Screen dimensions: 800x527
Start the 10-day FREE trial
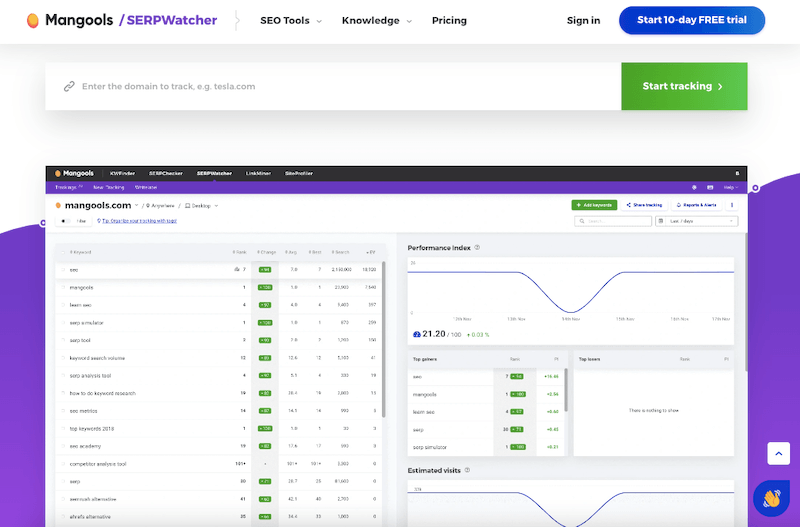tap(692, 20)
